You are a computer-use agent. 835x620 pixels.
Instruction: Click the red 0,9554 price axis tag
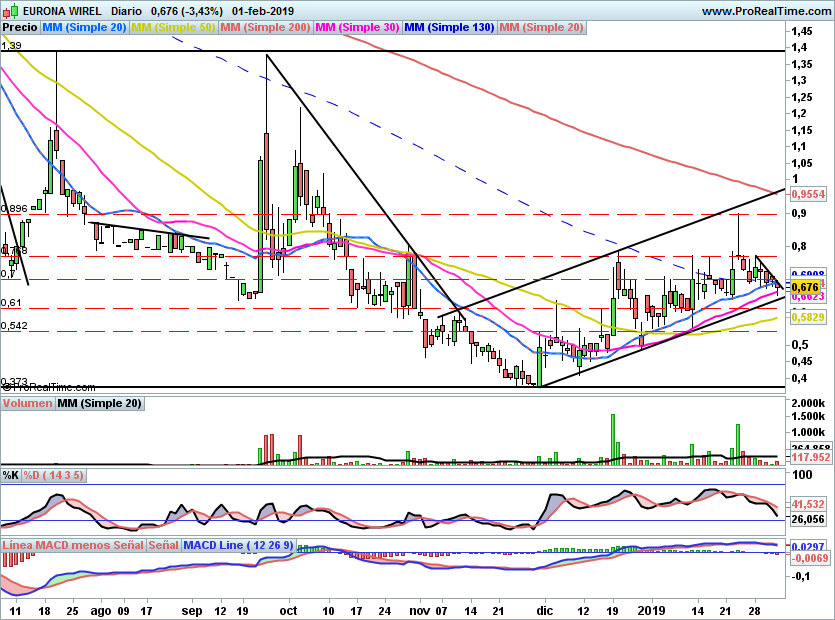click(x=807, y=194)
